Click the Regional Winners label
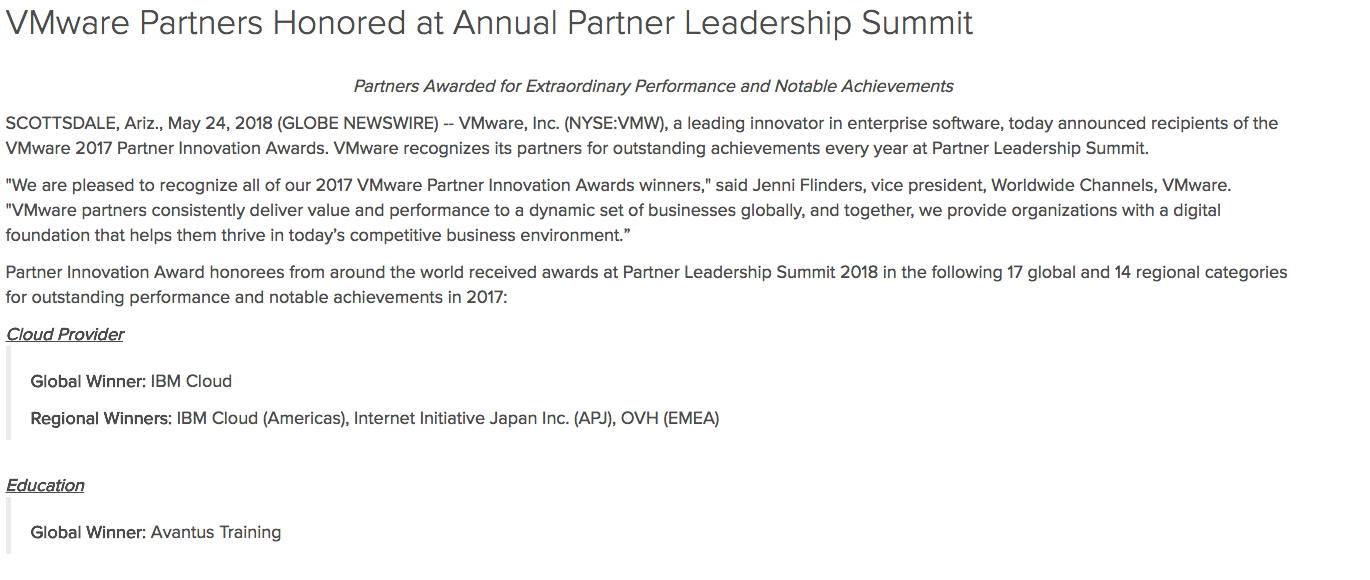This screenshot has width=1370, height=580. coord(101,418)
